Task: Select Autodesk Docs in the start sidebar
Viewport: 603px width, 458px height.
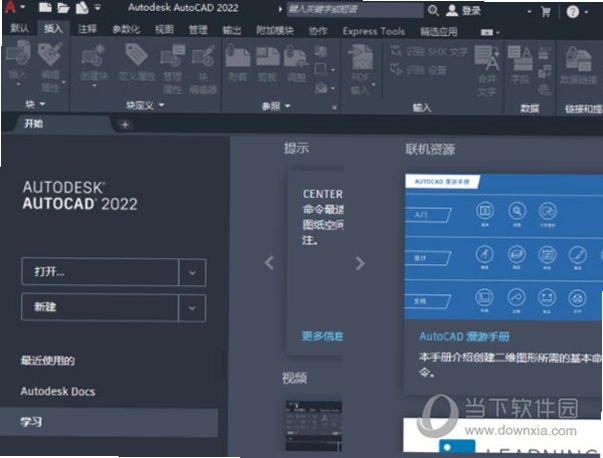Action: pyautogui.click(x=58, y=391)
